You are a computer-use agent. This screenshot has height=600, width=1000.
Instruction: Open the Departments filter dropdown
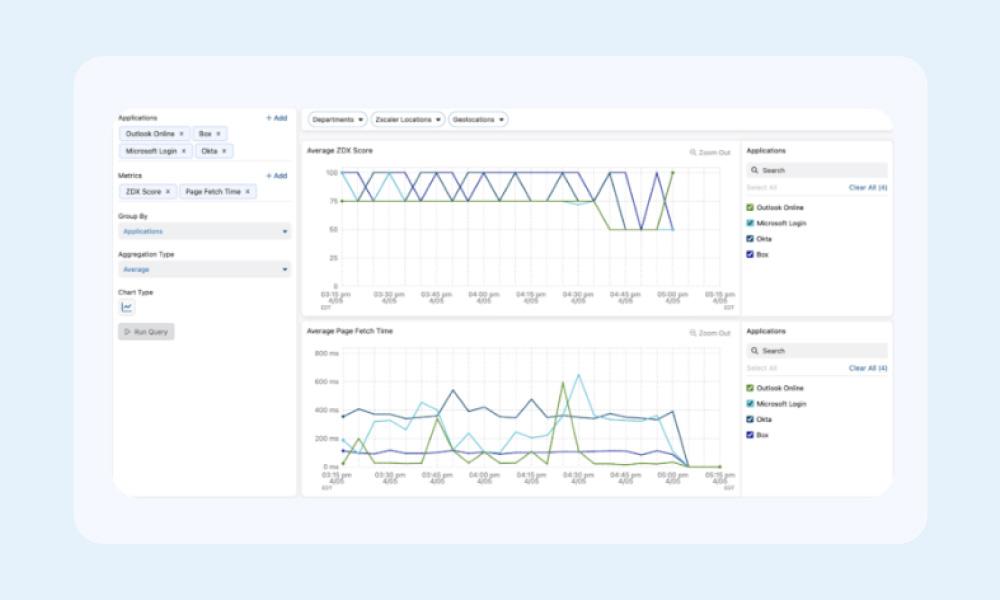337,119
